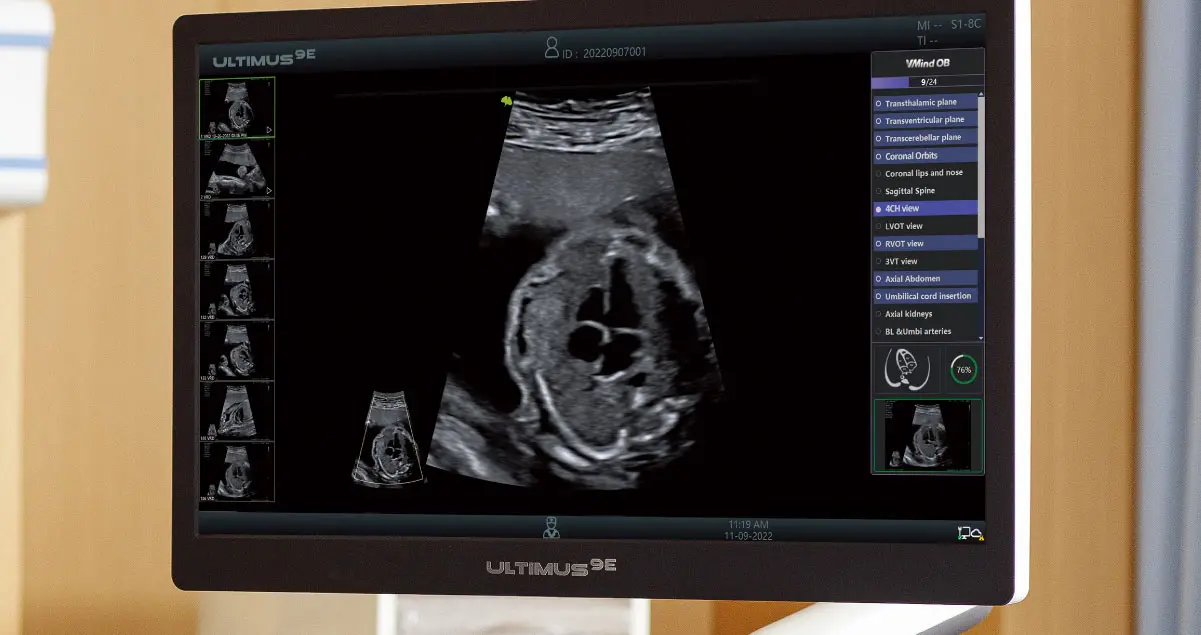Select the second thumbnail labeled 2 VID
The height and width of the screenshot is (635, 1201).
(237, 168)
